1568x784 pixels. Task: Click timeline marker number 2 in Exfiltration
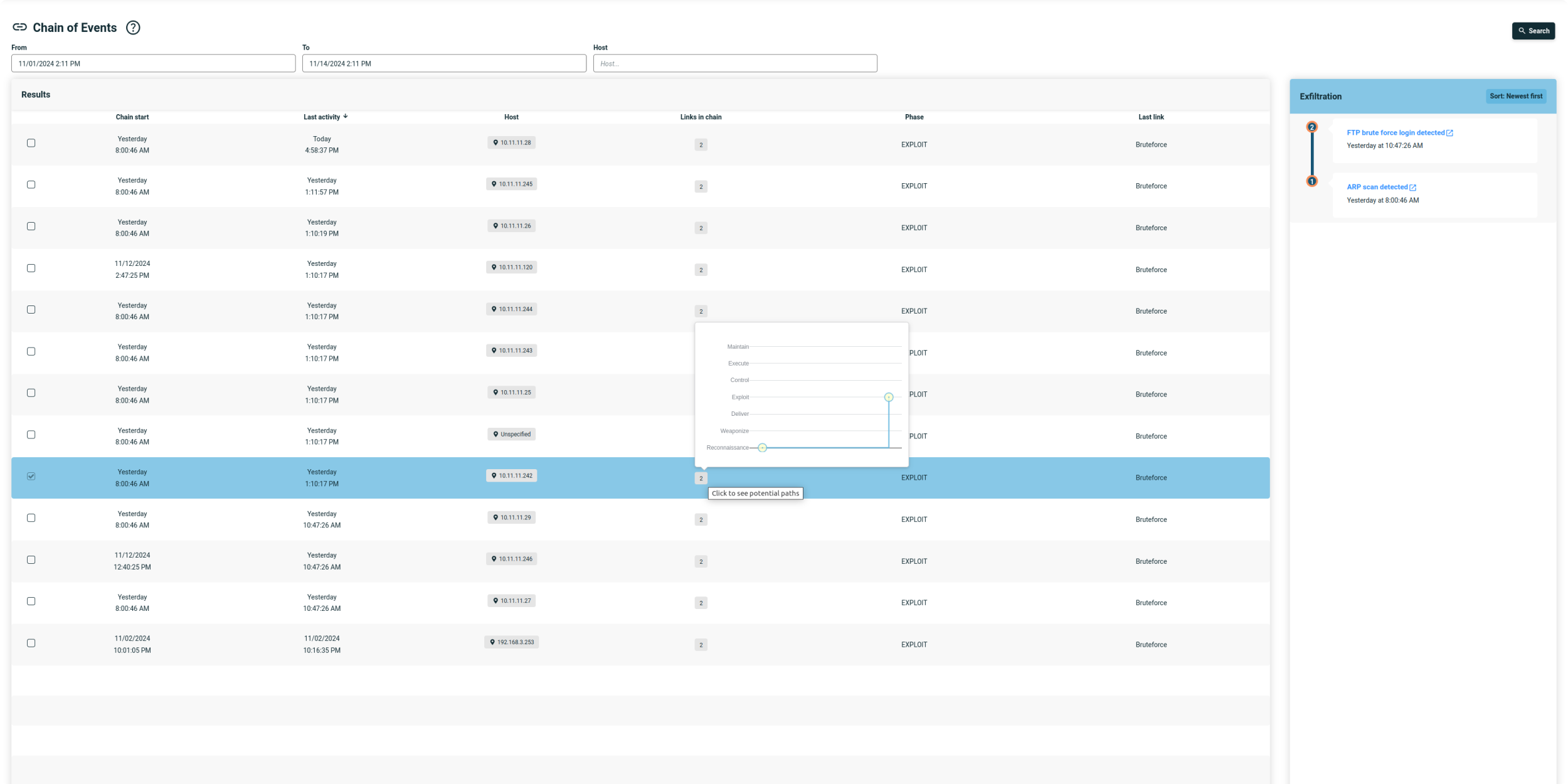click(x=1311, y=127)
